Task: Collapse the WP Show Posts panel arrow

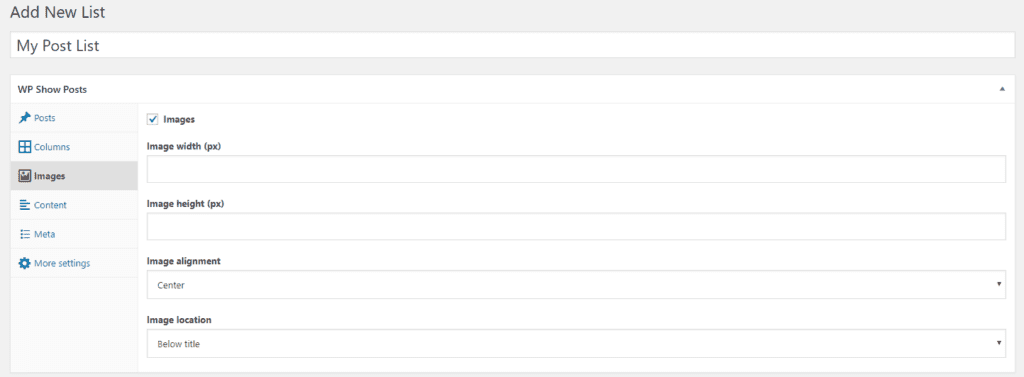Action: [x=1002, y=90]
